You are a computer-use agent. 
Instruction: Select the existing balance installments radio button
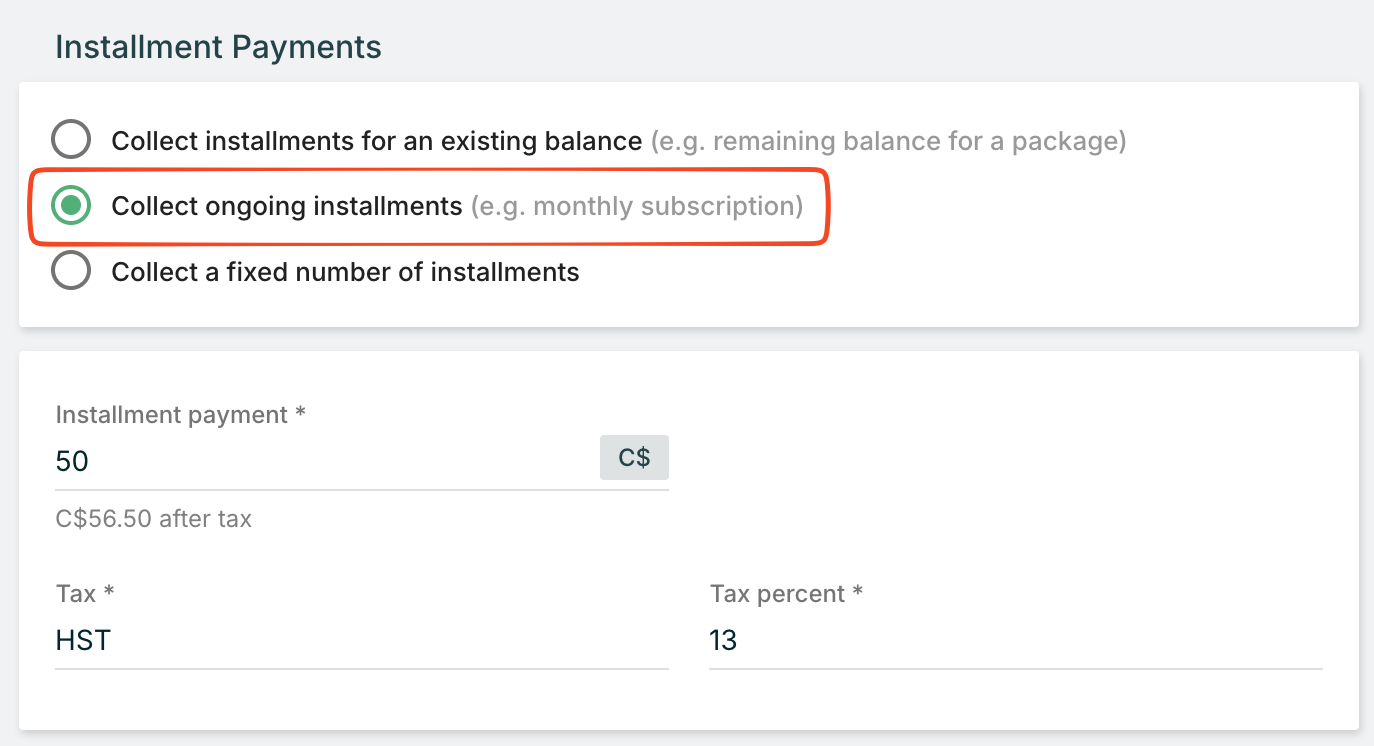click(71, 141)
